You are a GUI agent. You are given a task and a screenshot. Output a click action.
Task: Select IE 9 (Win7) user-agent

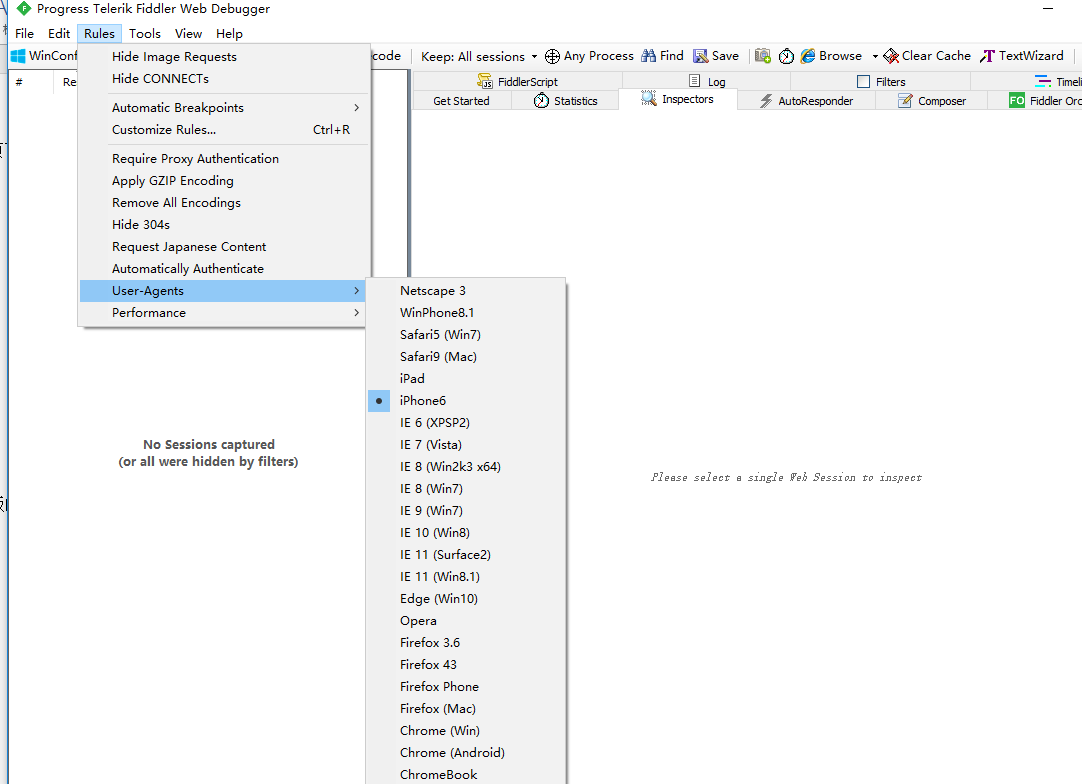(466, 511)
